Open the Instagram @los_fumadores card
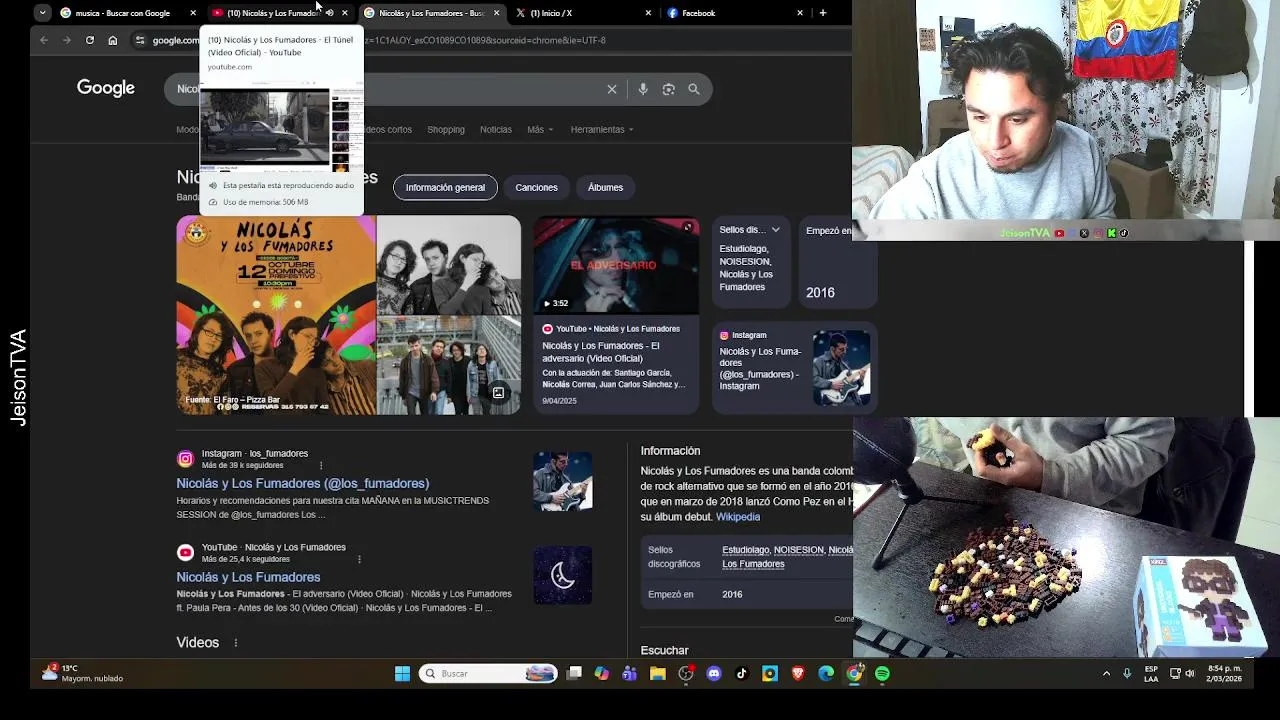The height and width of the screenshot is (720, 1280). [795, 367]
